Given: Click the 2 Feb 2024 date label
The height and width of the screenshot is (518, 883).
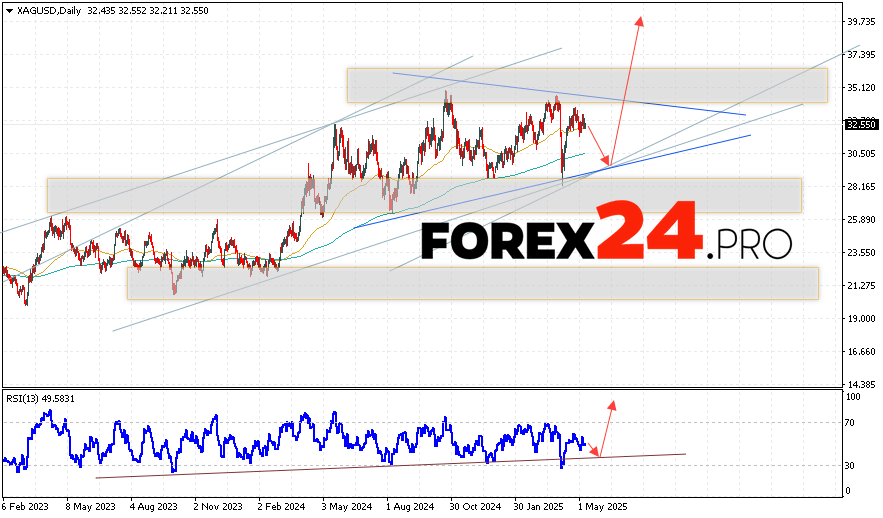Looking at the screenshot, I should [282, 507].
